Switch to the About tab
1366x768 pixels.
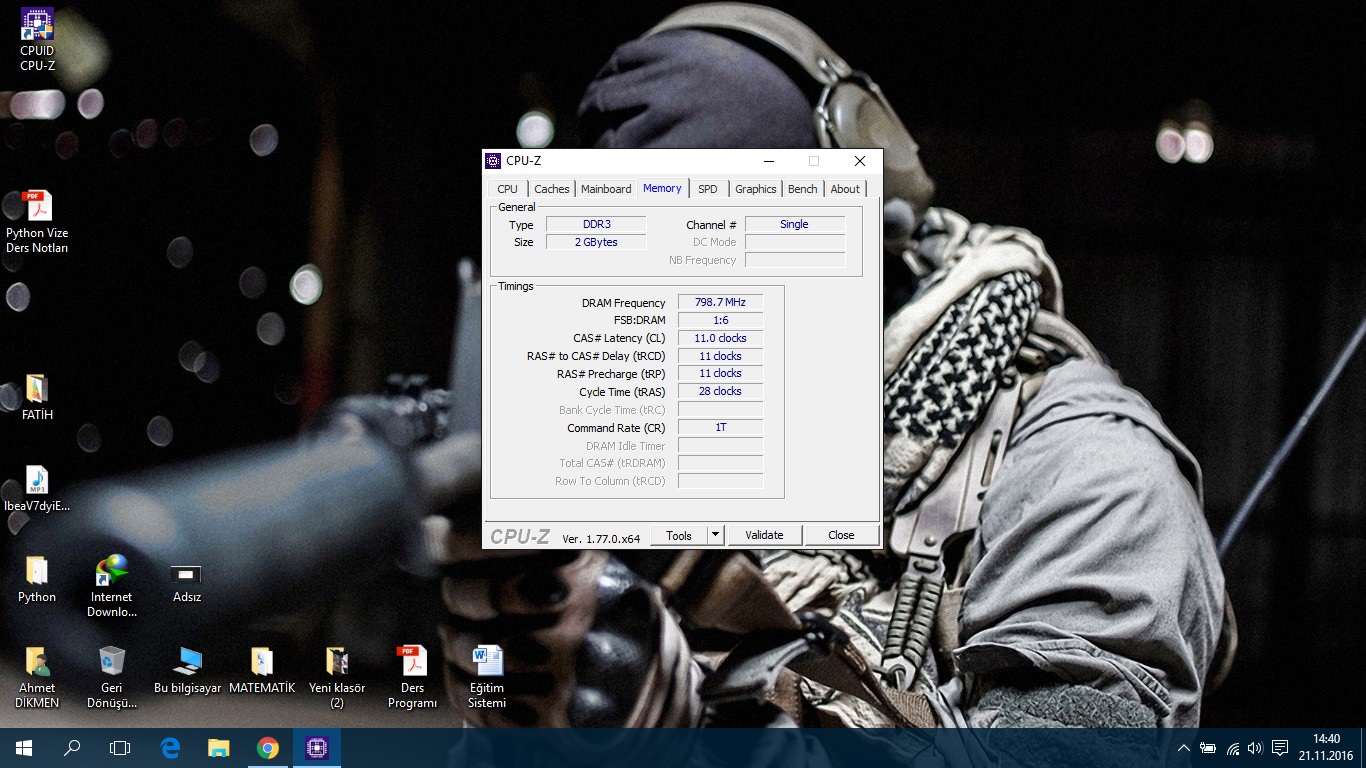[845, 189]
